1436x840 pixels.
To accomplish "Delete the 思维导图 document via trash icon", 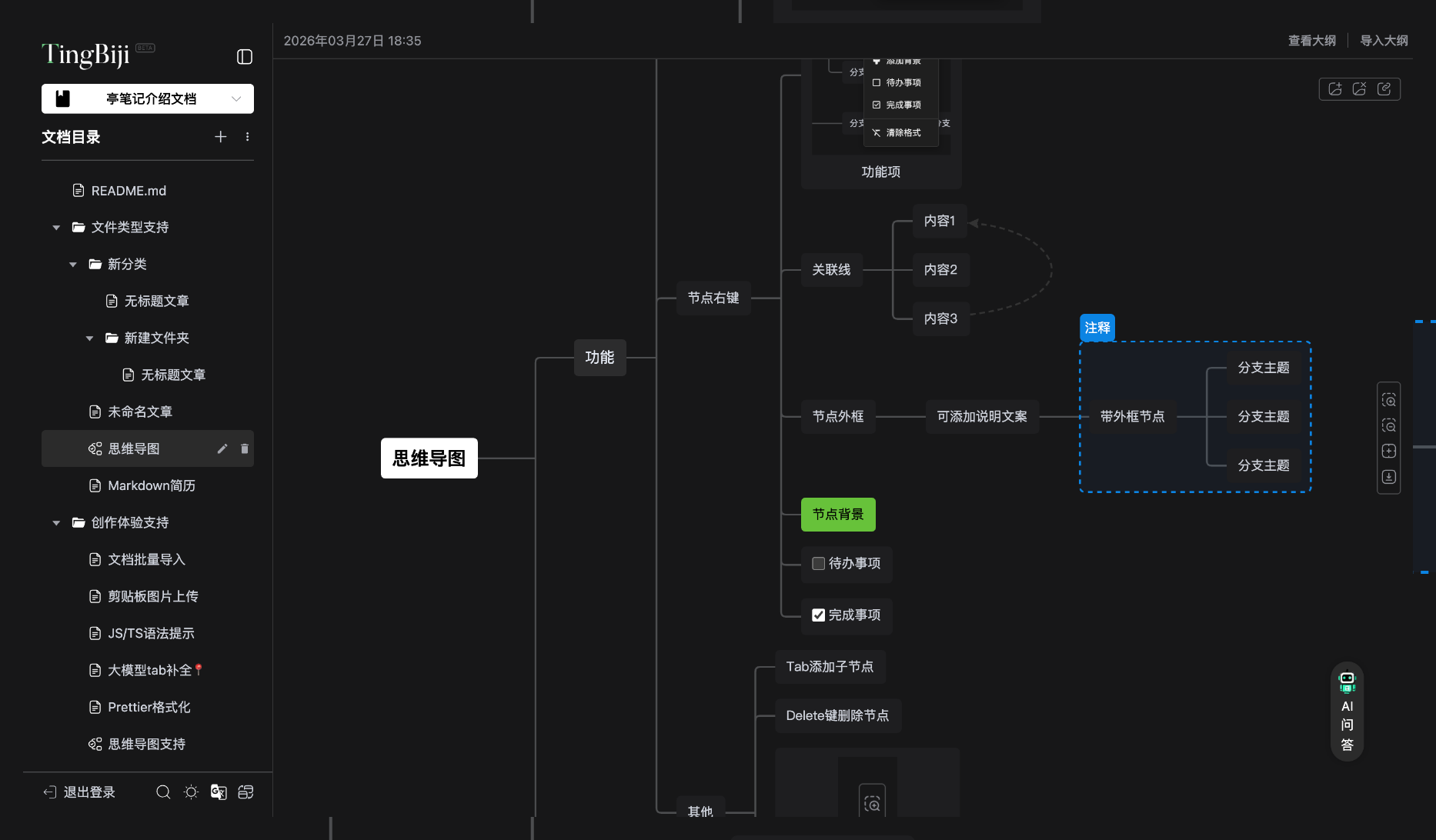I will [x=244, y=448].
